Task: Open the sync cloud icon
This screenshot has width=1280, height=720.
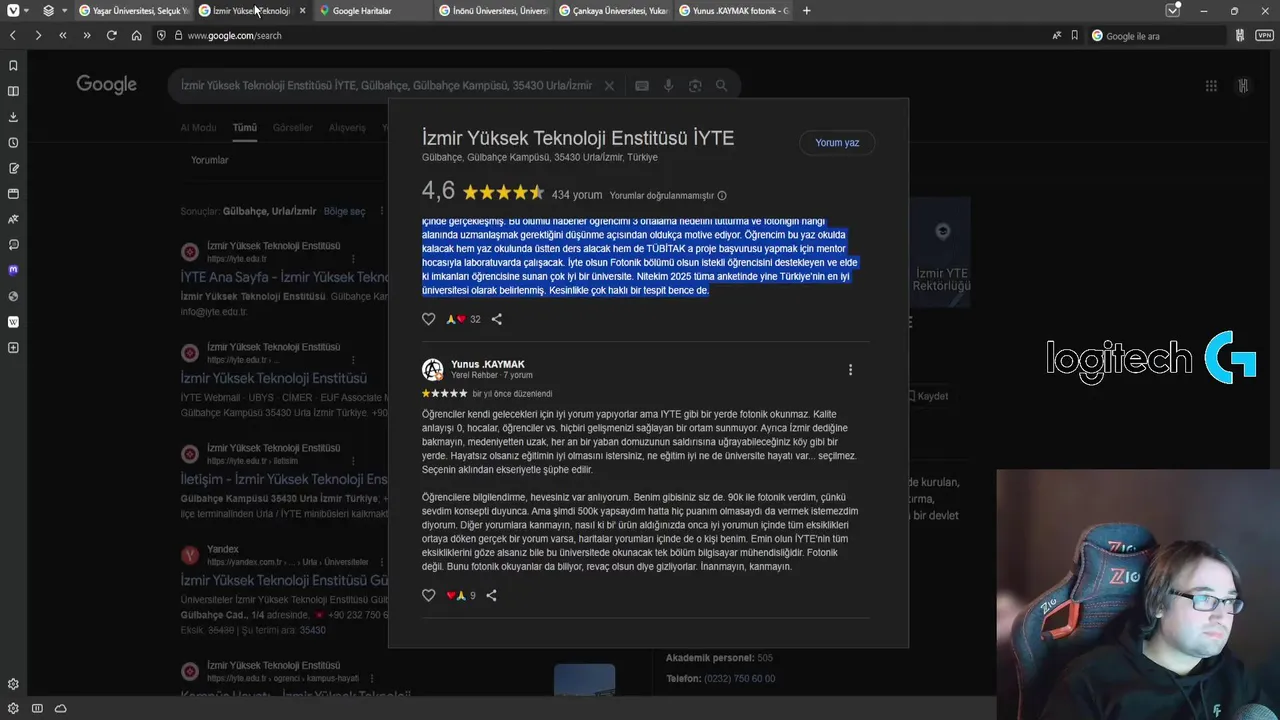Action: [61, 709]
